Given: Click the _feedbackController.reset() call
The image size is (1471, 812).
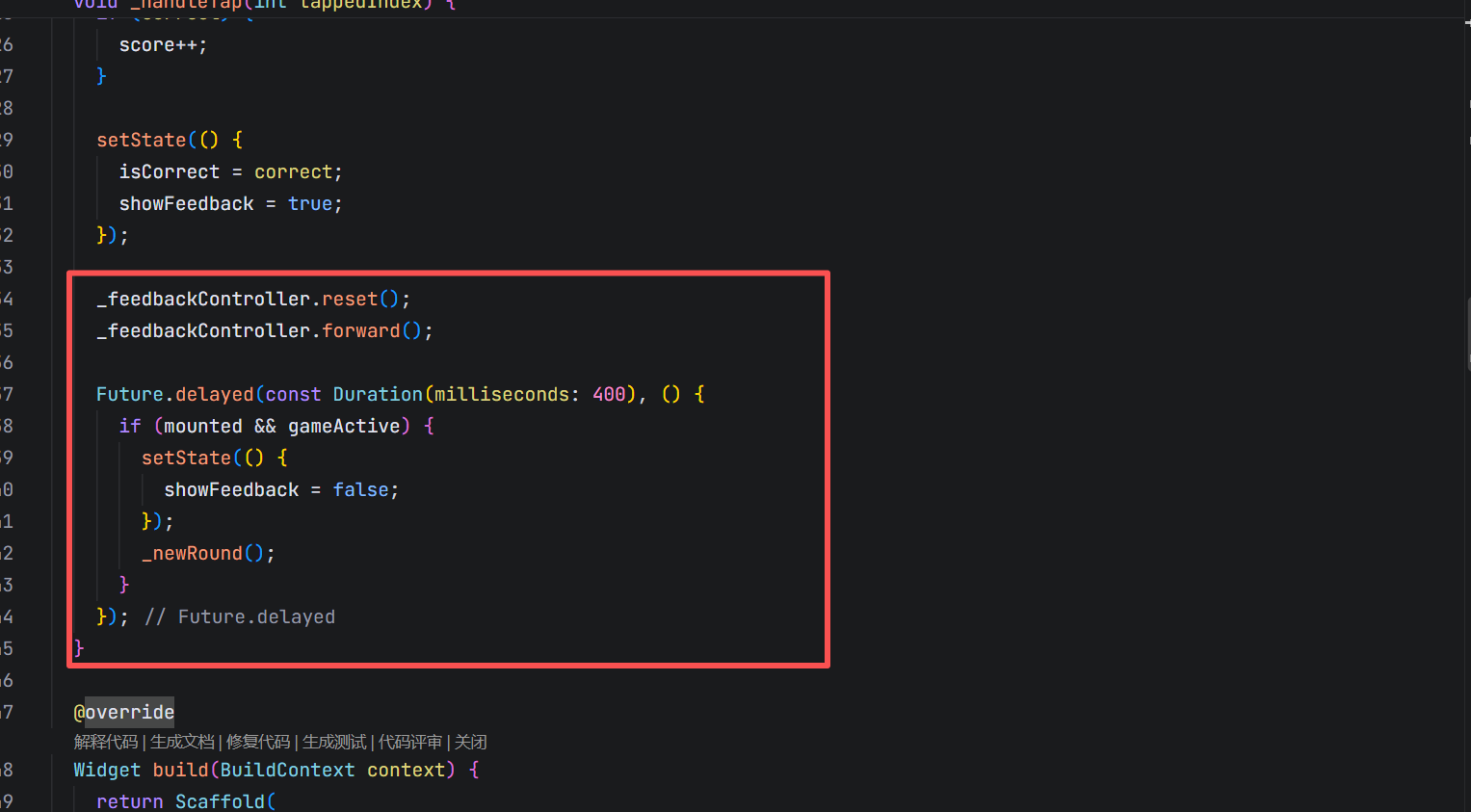Looking at the screenshot, I should coord(253,300).
